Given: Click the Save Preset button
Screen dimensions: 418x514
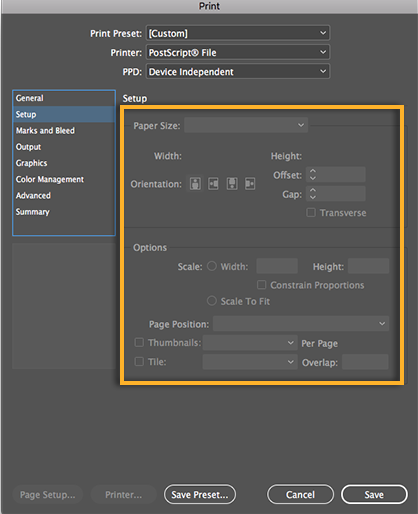Looking at the screenshot, I should click(200, 494).
